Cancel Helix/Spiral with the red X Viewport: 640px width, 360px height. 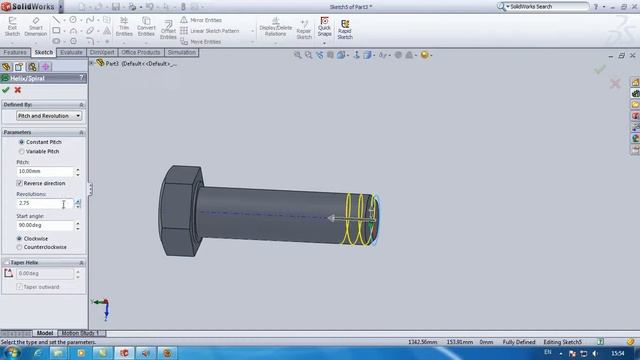click(18, 90)
